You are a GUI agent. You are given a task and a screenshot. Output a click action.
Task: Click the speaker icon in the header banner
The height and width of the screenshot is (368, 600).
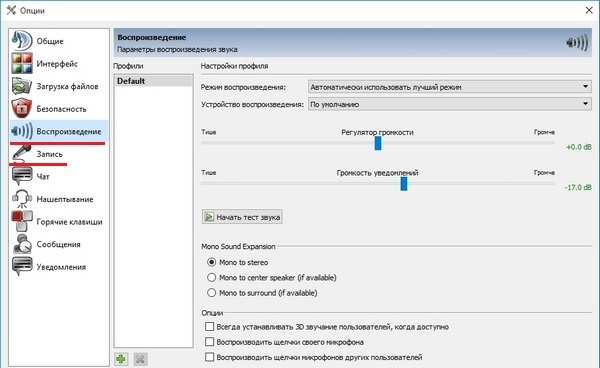577,42
